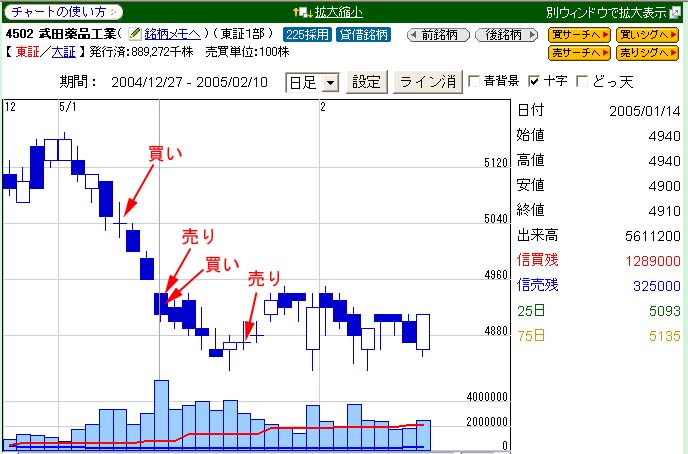Open 買サーチへ buy search
The width and height of the screenshot is (688, 454).
point(578,34)
